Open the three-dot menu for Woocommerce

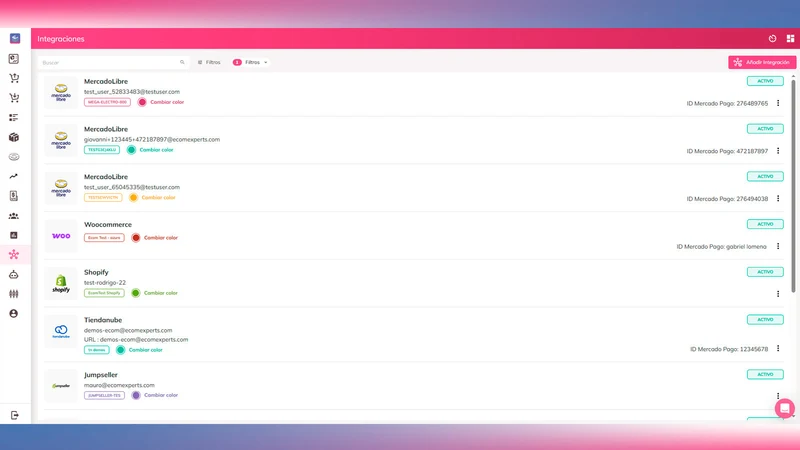pos(778,246)
